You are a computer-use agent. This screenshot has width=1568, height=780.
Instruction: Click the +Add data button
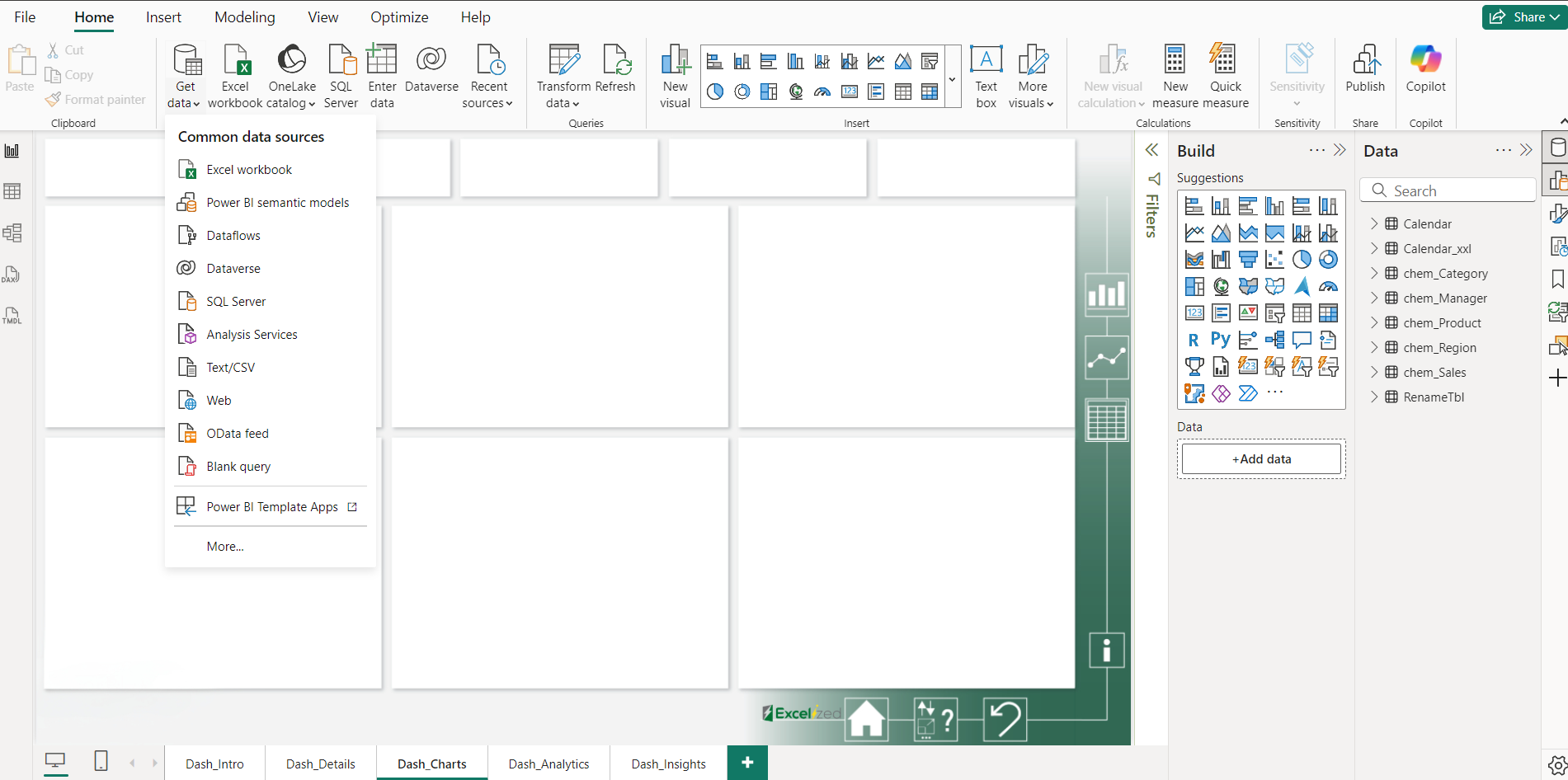1261,459
